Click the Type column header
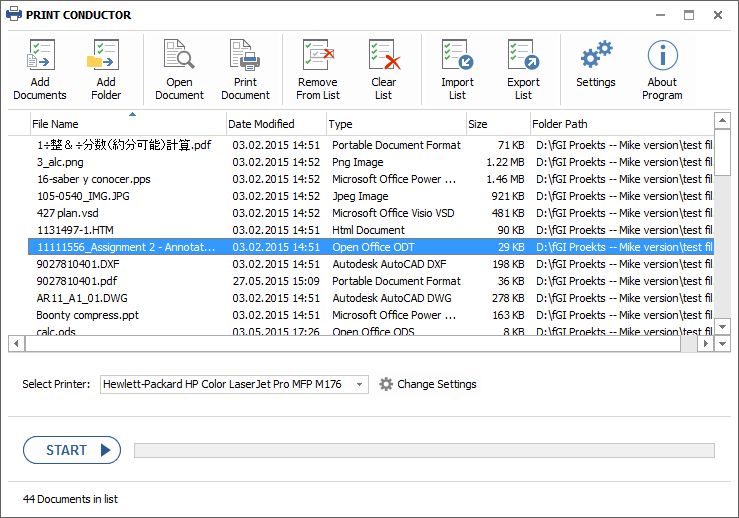 point(395,124)
